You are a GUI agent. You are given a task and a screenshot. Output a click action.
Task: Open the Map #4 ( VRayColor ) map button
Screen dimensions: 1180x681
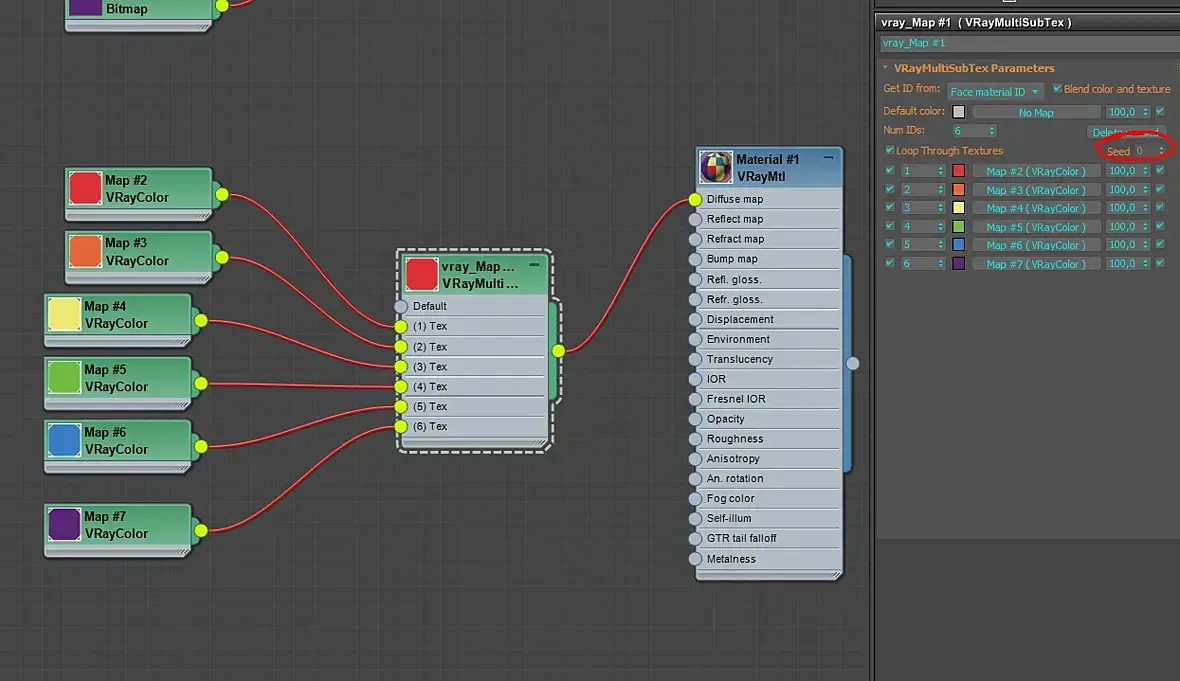coord(1036,208)
